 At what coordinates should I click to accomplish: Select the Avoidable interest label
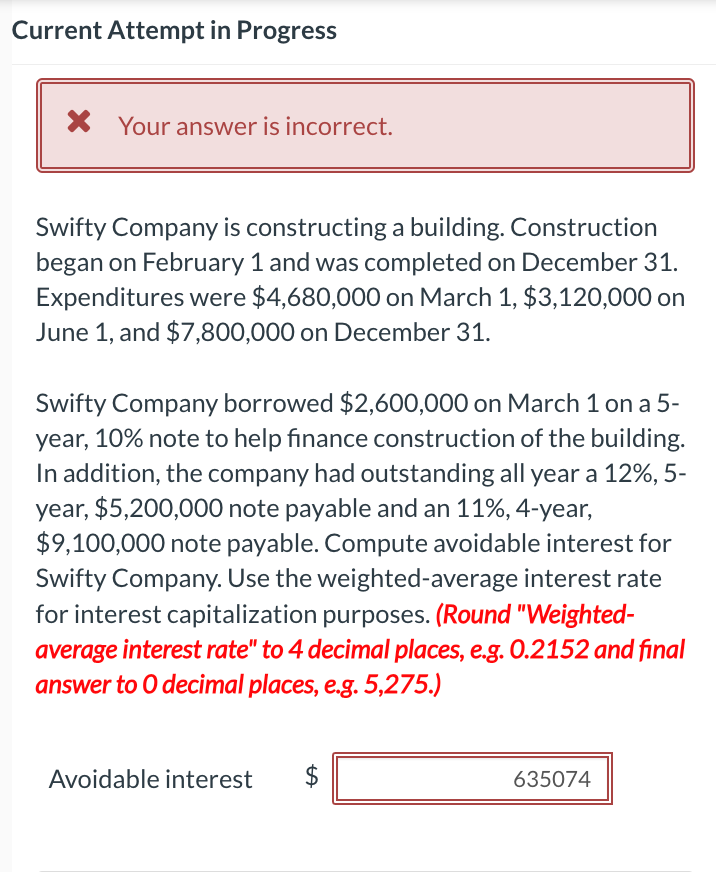[x=150, y=778]
